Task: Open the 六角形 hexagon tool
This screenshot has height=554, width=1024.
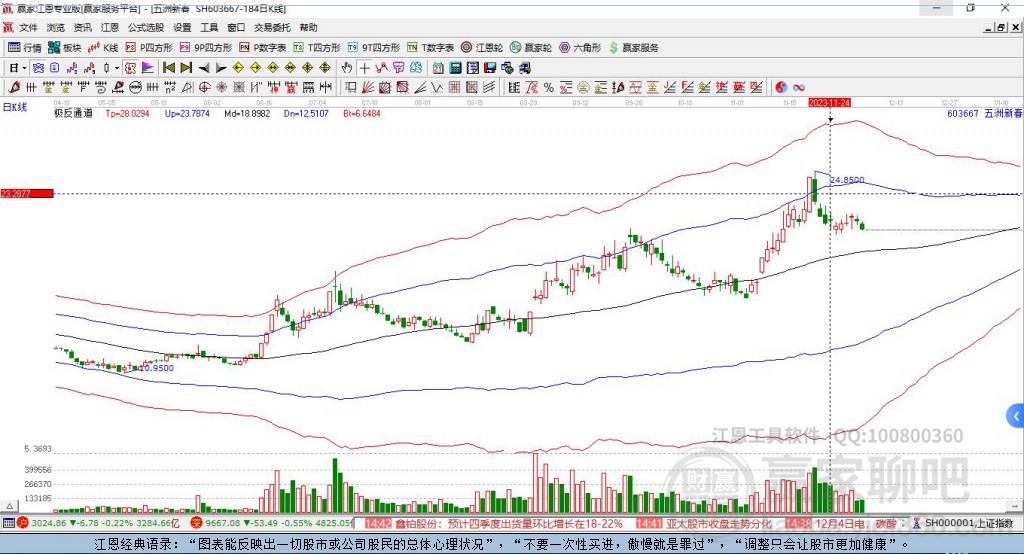Action: 580,48
